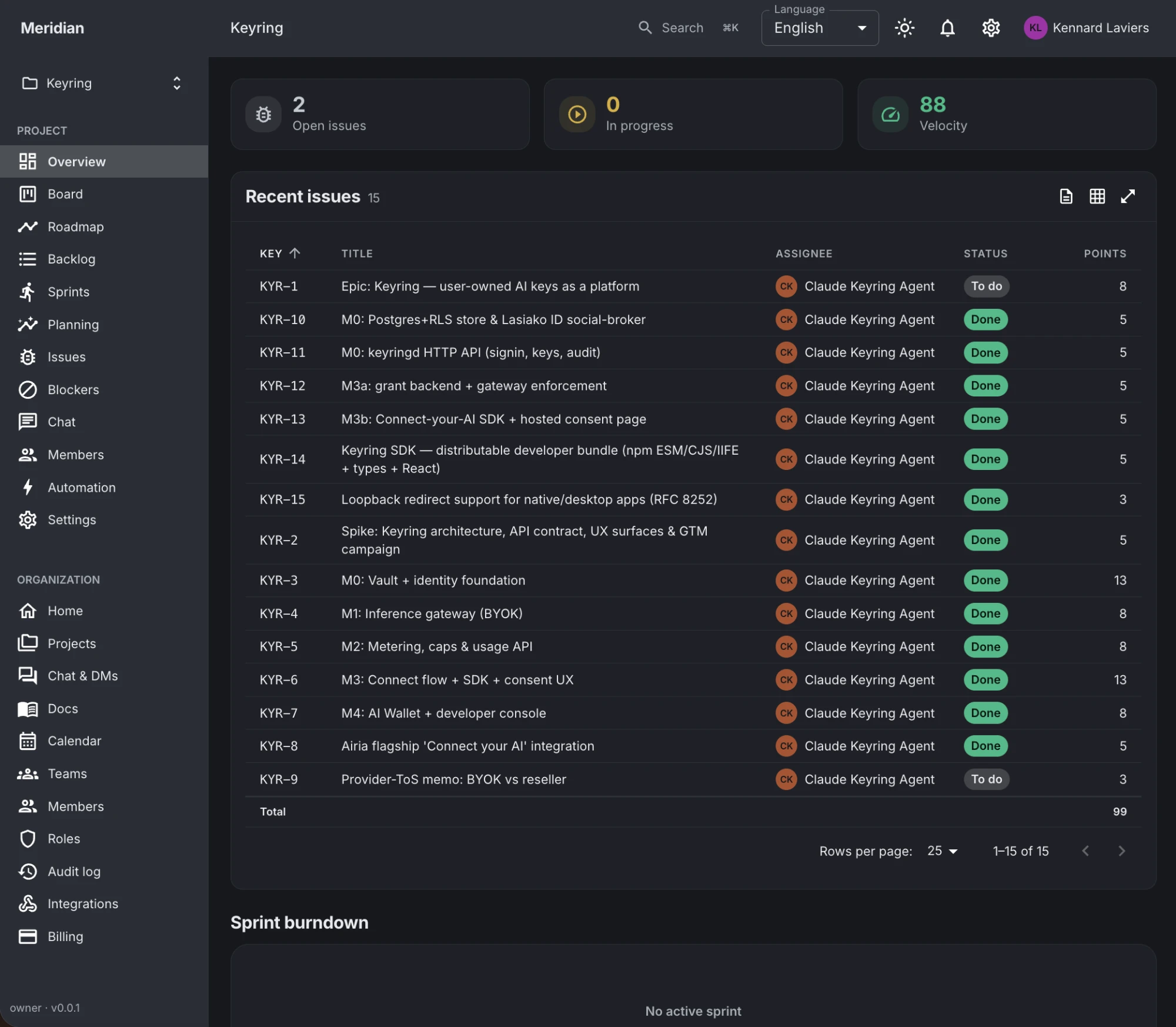The height and width of the screenshot is (1027, 1176).
Task: Sort by the STATUS column header
Action: pyautogui.click(x=985, y=254)
